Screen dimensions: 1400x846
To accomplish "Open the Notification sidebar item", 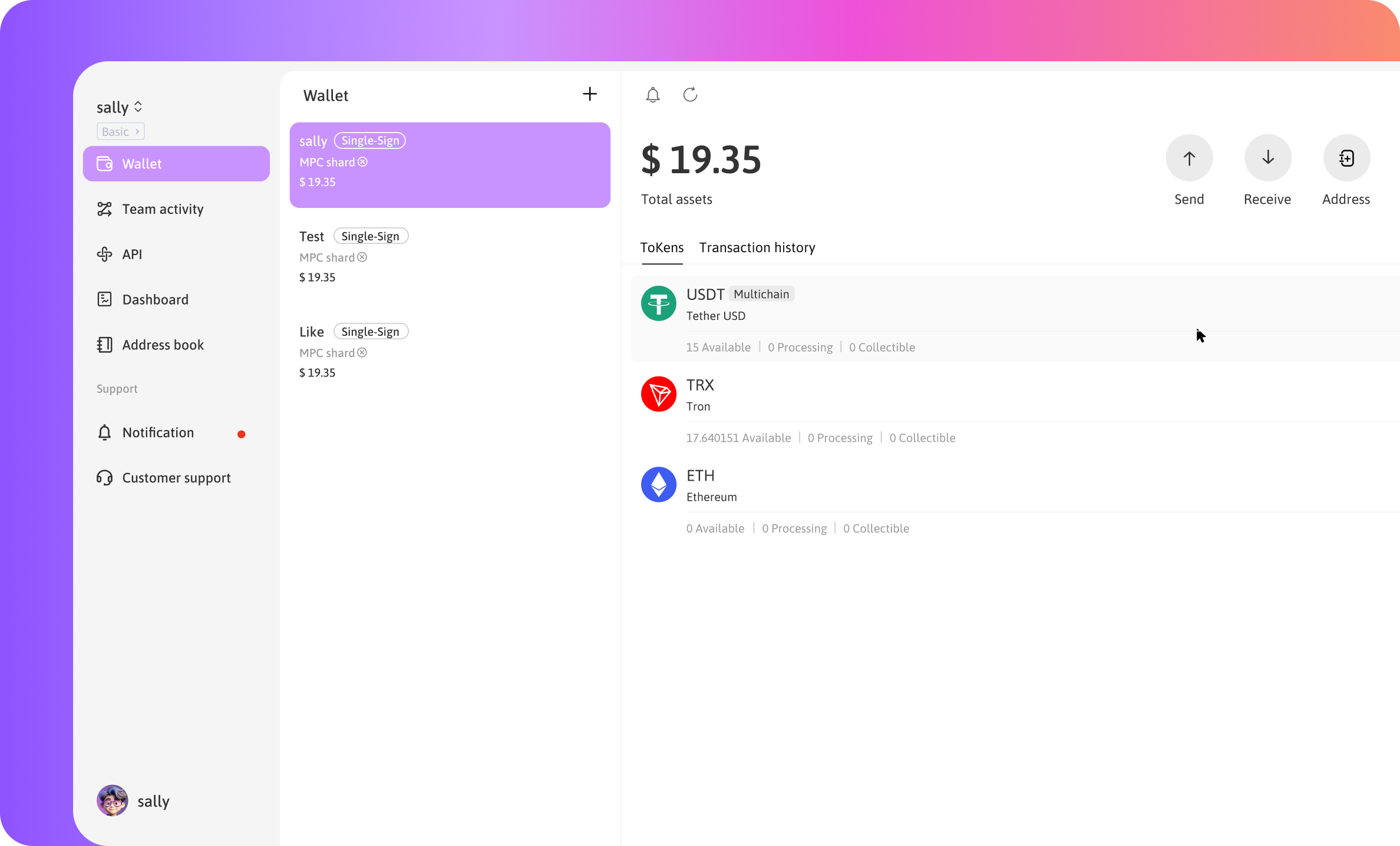I will tap(157, 433).
